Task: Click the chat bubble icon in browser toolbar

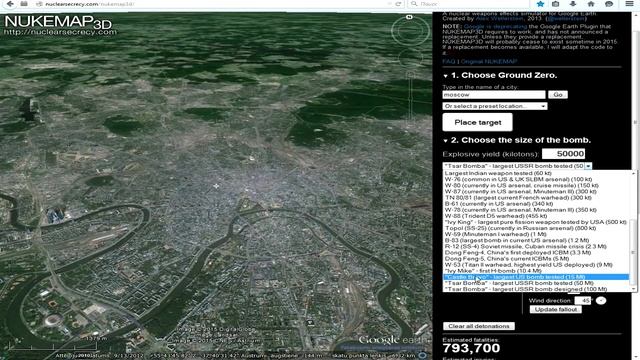Action: pos(609,4)
